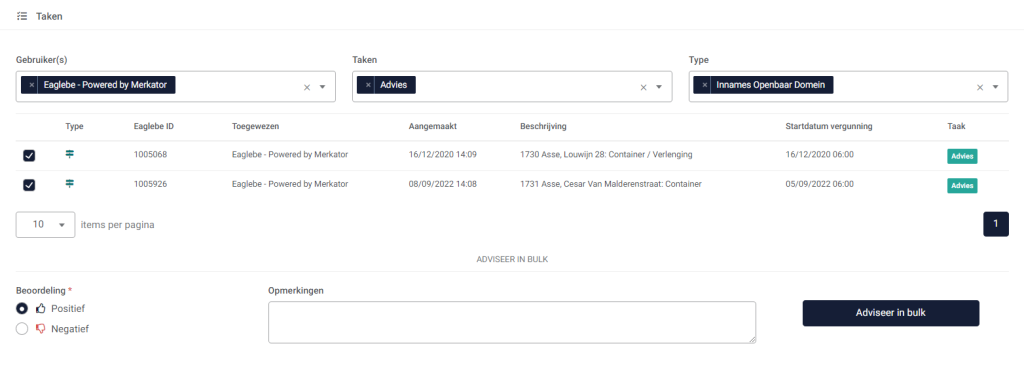Clear all selections in Type filter
1024x386 pixels.
980,88
